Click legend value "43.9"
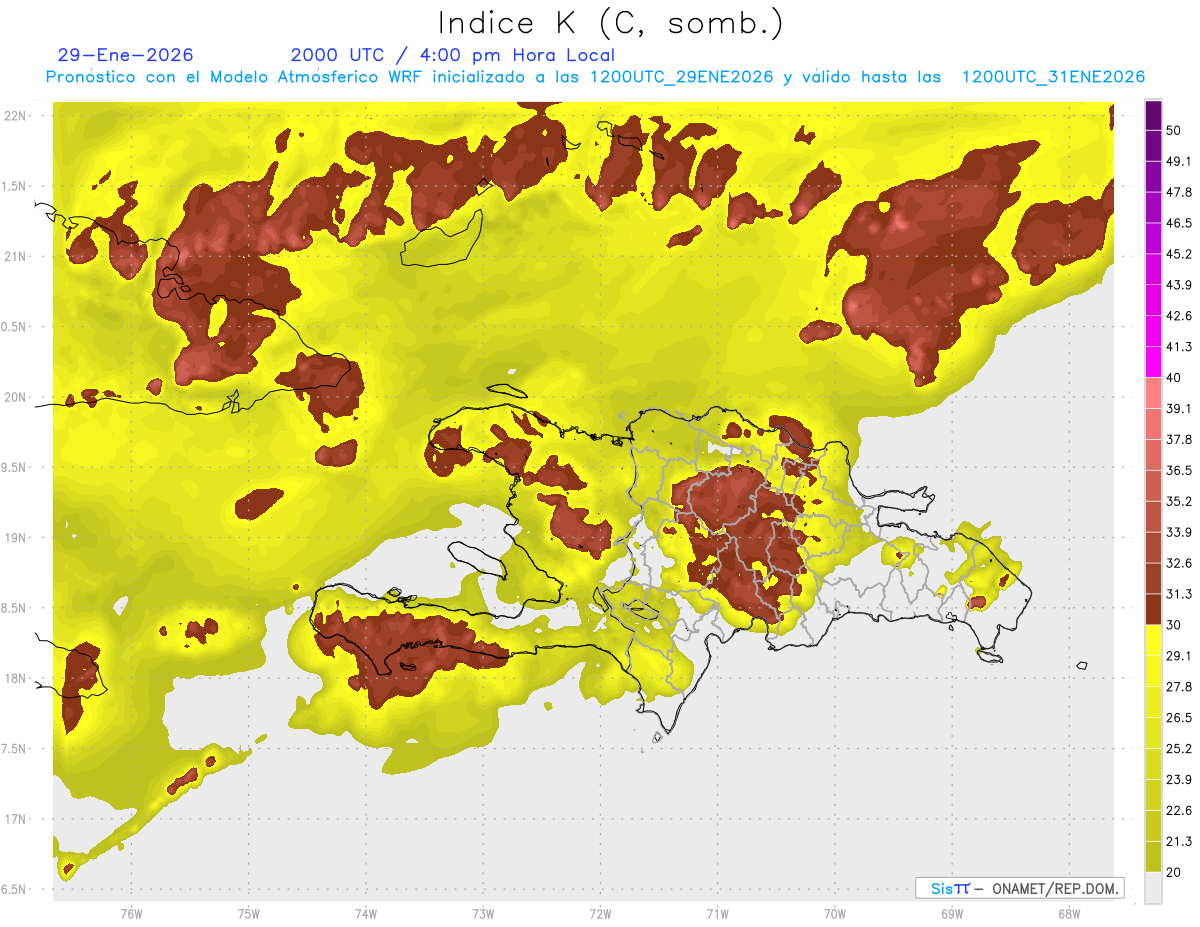This screenshot has height=927, width=1200. pos(1179,285)
